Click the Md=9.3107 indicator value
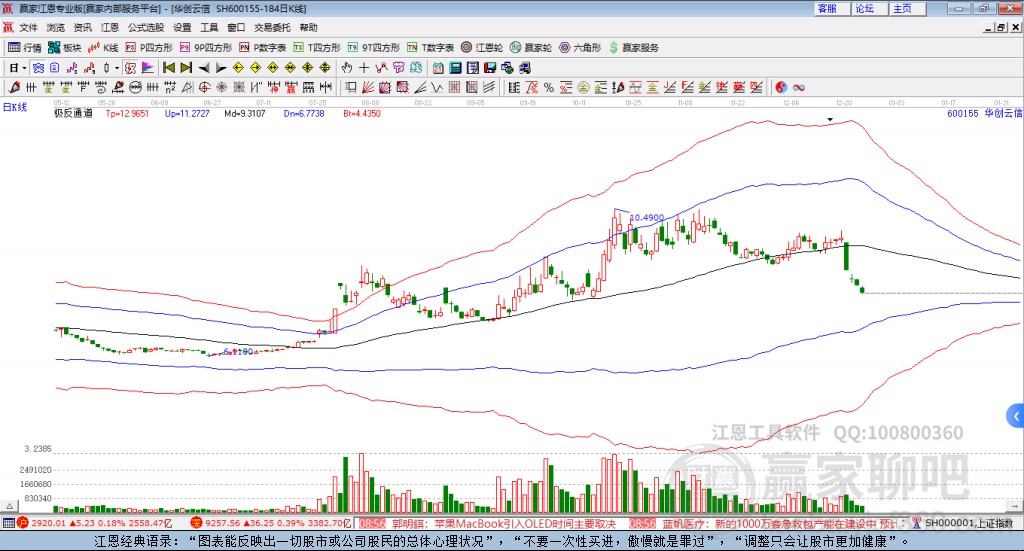Viewport: 1024px width, 551px height. pyautogui.click(x=245, y=114)
